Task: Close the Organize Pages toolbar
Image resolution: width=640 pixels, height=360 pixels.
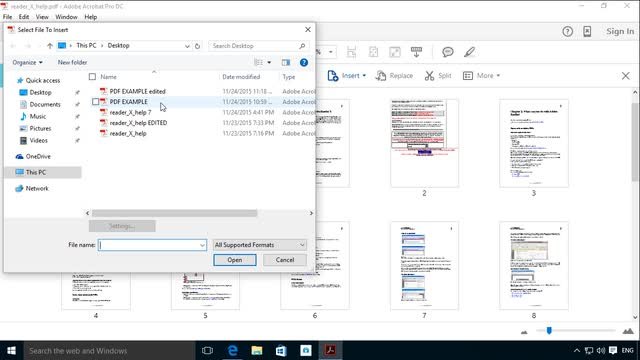Action: click(x=625, y=76)
